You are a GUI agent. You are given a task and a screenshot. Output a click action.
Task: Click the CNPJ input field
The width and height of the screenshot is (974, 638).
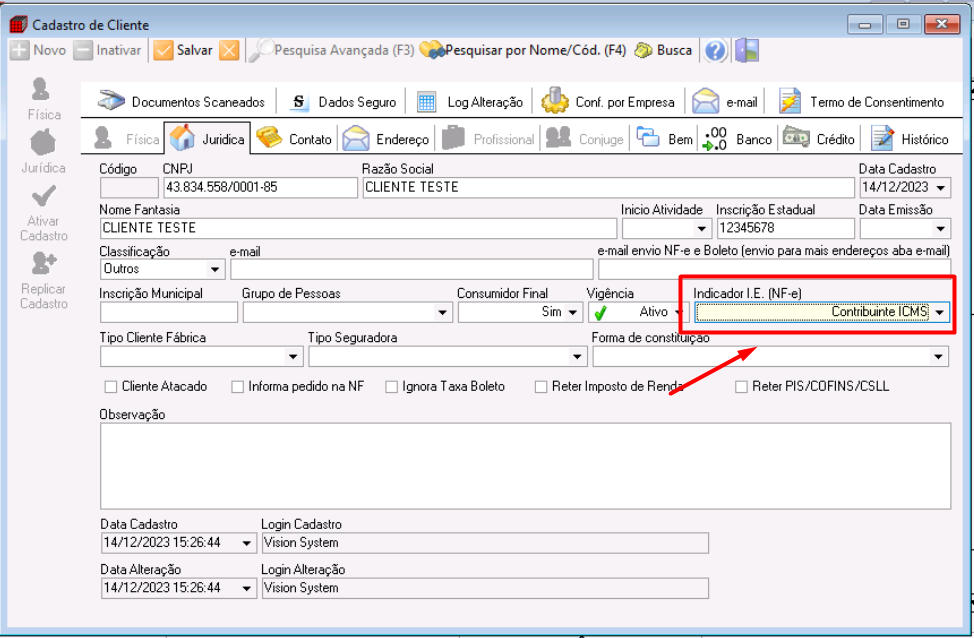[260, 188]
